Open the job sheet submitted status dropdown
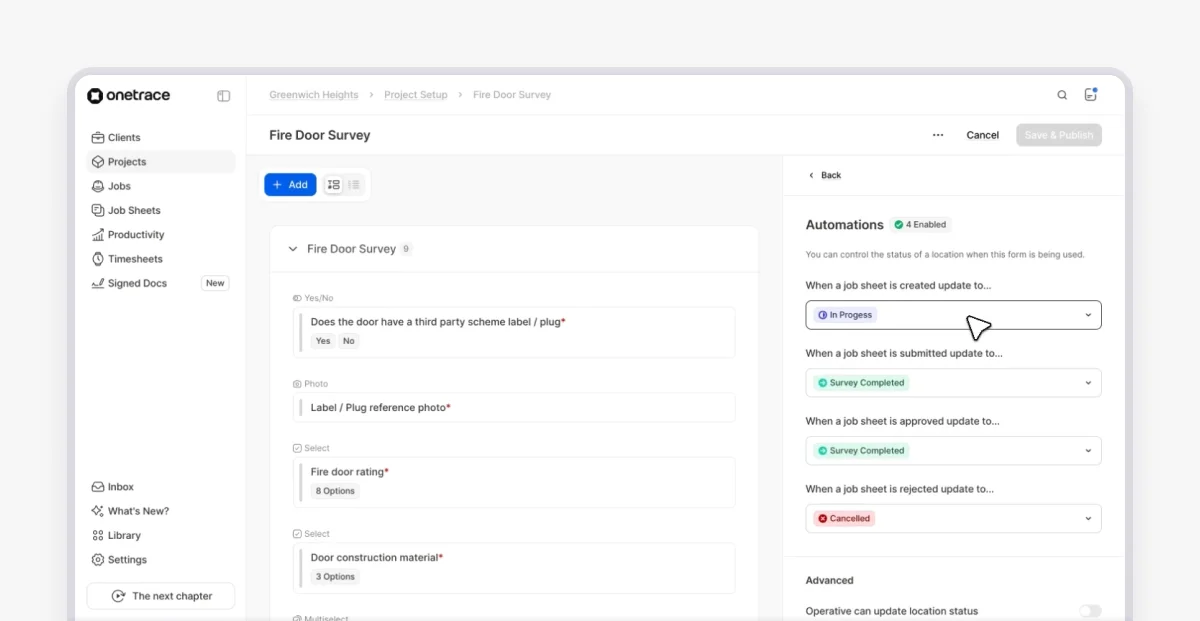The height and width of the screenshot is (621, 1200). (953, 383)
